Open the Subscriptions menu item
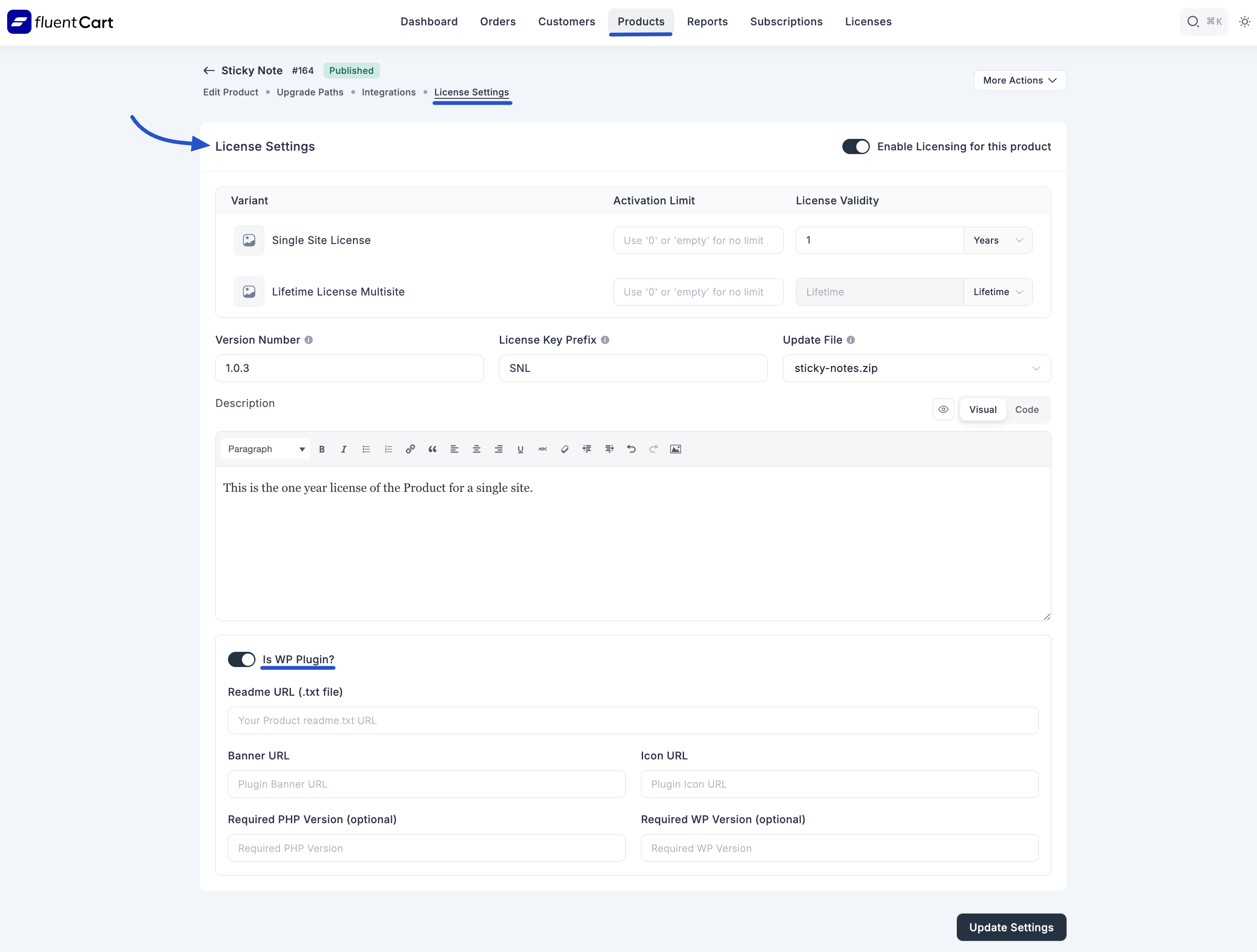 pyautogui.click(x=787, y=22)
